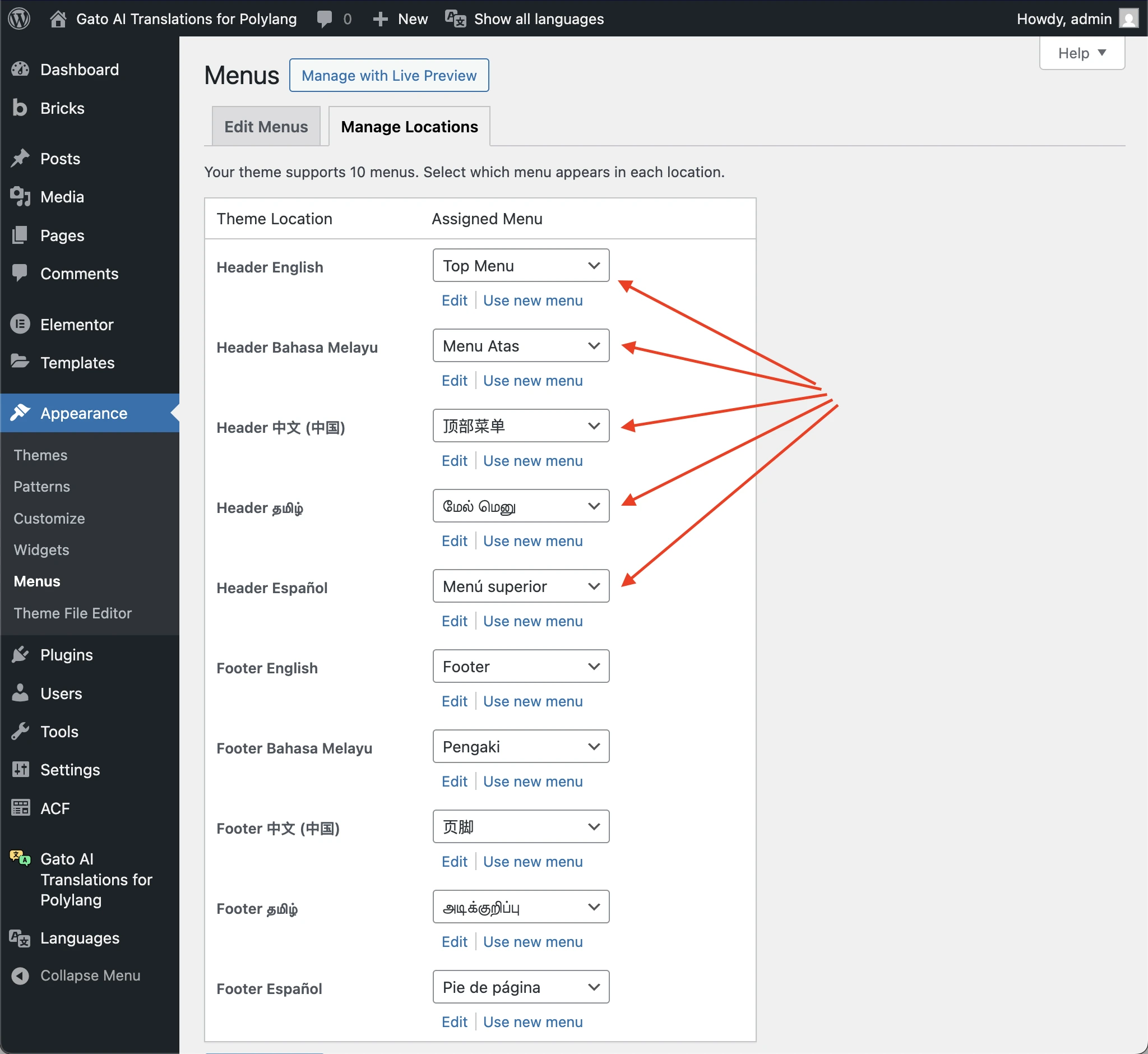This screenshot has width=1148, height=1054.
Task: Click the Gato AI Translations sidebar icon
Action: 20,858
